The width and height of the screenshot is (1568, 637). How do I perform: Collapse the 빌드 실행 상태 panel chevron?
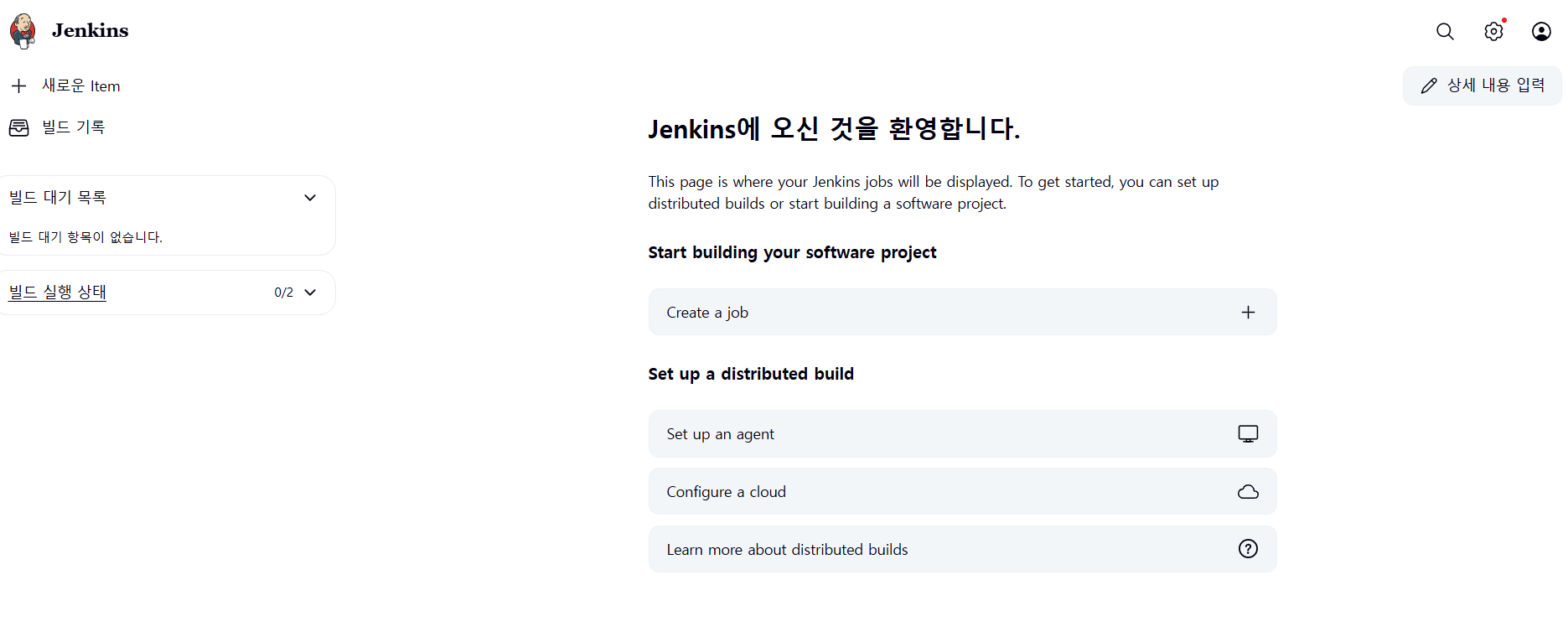310,293
